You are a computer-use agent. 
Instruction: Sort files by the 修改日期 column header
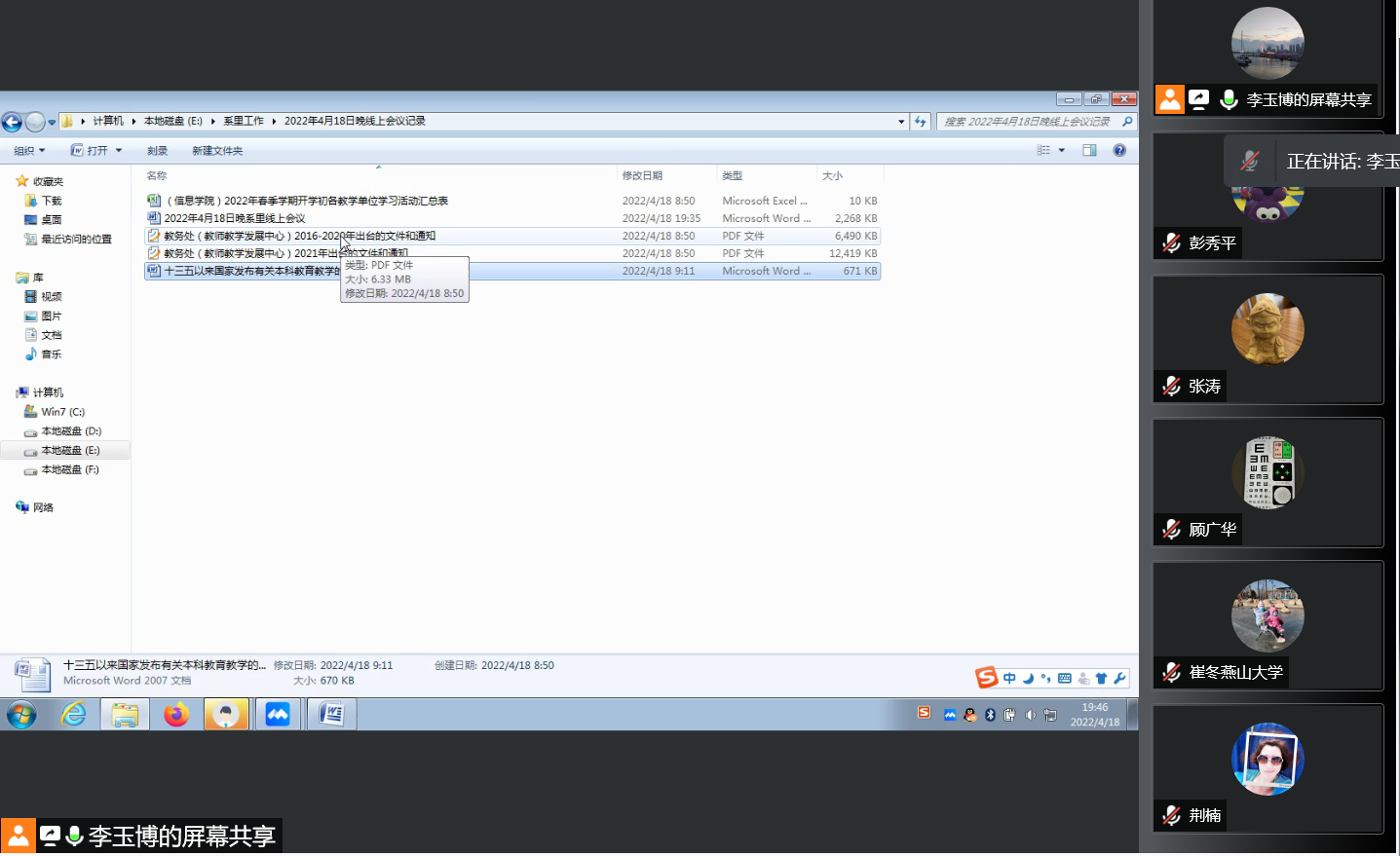point(643,176)
